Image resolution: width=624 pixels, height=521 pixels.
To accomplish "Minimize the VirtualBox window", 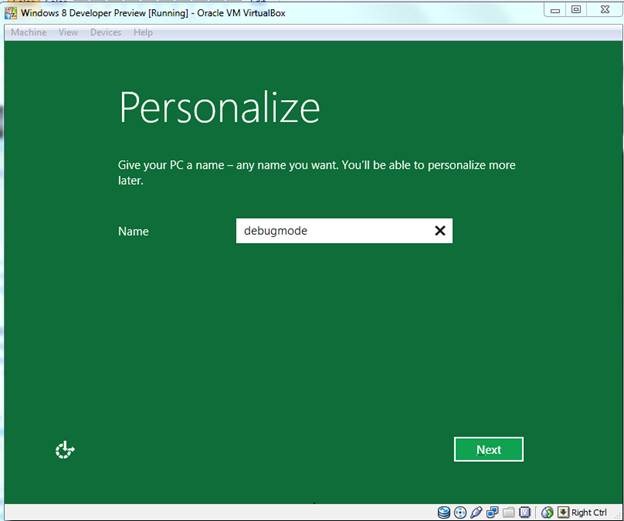I will click(x=555, y=9).
